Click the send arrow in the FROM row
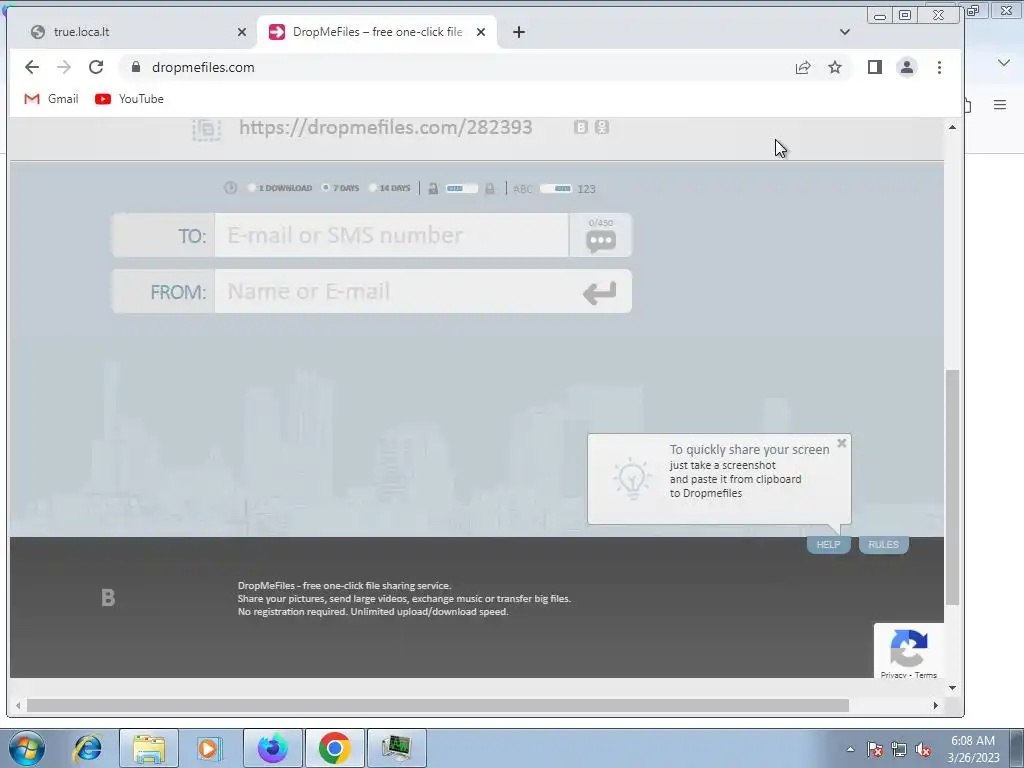 click(600, 293)
